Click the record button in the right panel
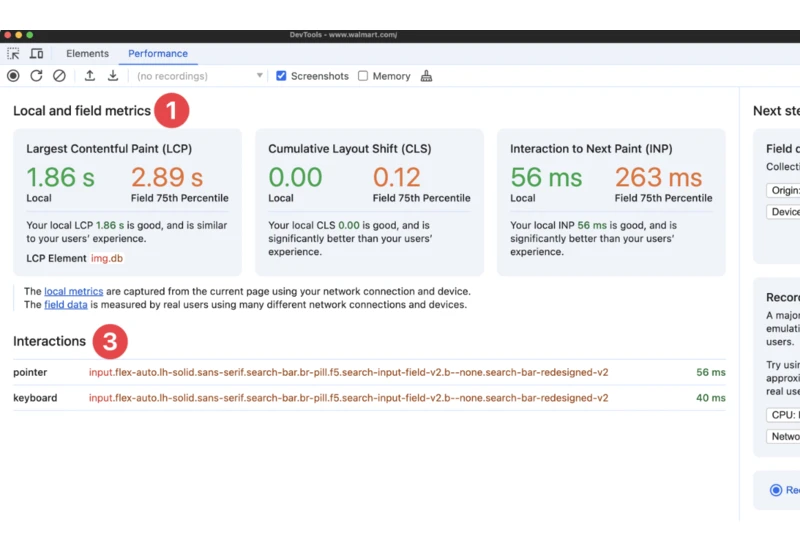Screen dimensions: 800x560 tap(784, 490)
